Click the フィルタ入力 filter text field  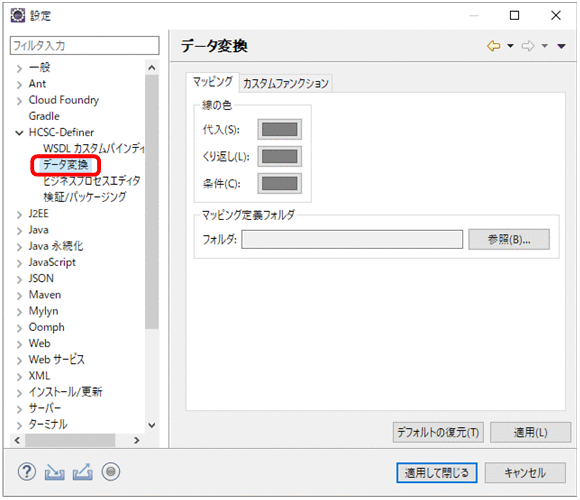(x=85, y=45)
